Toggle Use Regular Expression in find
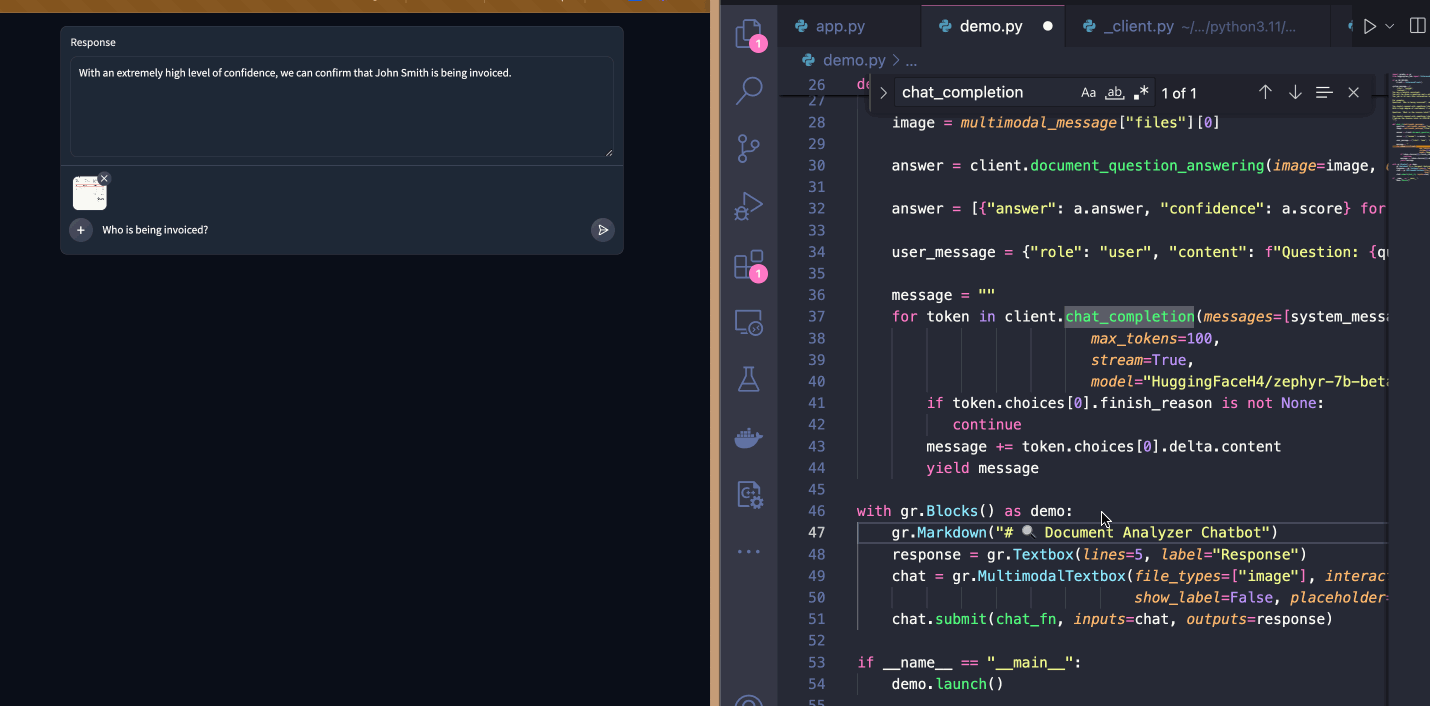The height and width of the screenshot is (706, 1430). (1141, 93)
